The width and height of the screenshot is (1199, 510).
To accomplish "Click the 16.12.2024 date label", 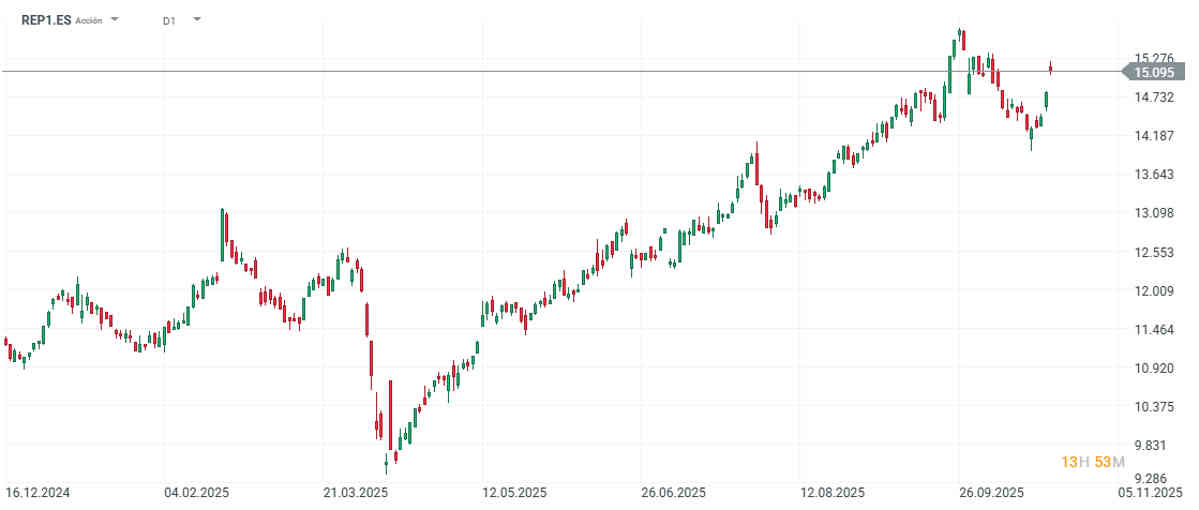I will tap(36, 492).
